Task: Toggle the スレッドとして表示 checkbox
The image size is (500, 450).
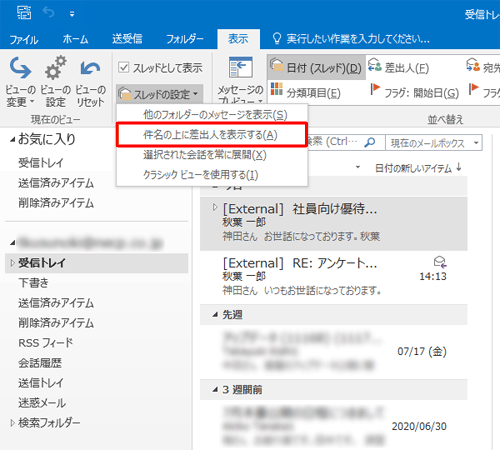Action: tap(124, 68)
